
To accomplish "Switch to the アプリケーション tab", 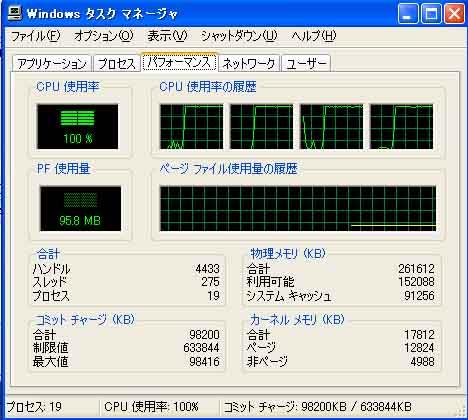I will click(x=52, y=64).
